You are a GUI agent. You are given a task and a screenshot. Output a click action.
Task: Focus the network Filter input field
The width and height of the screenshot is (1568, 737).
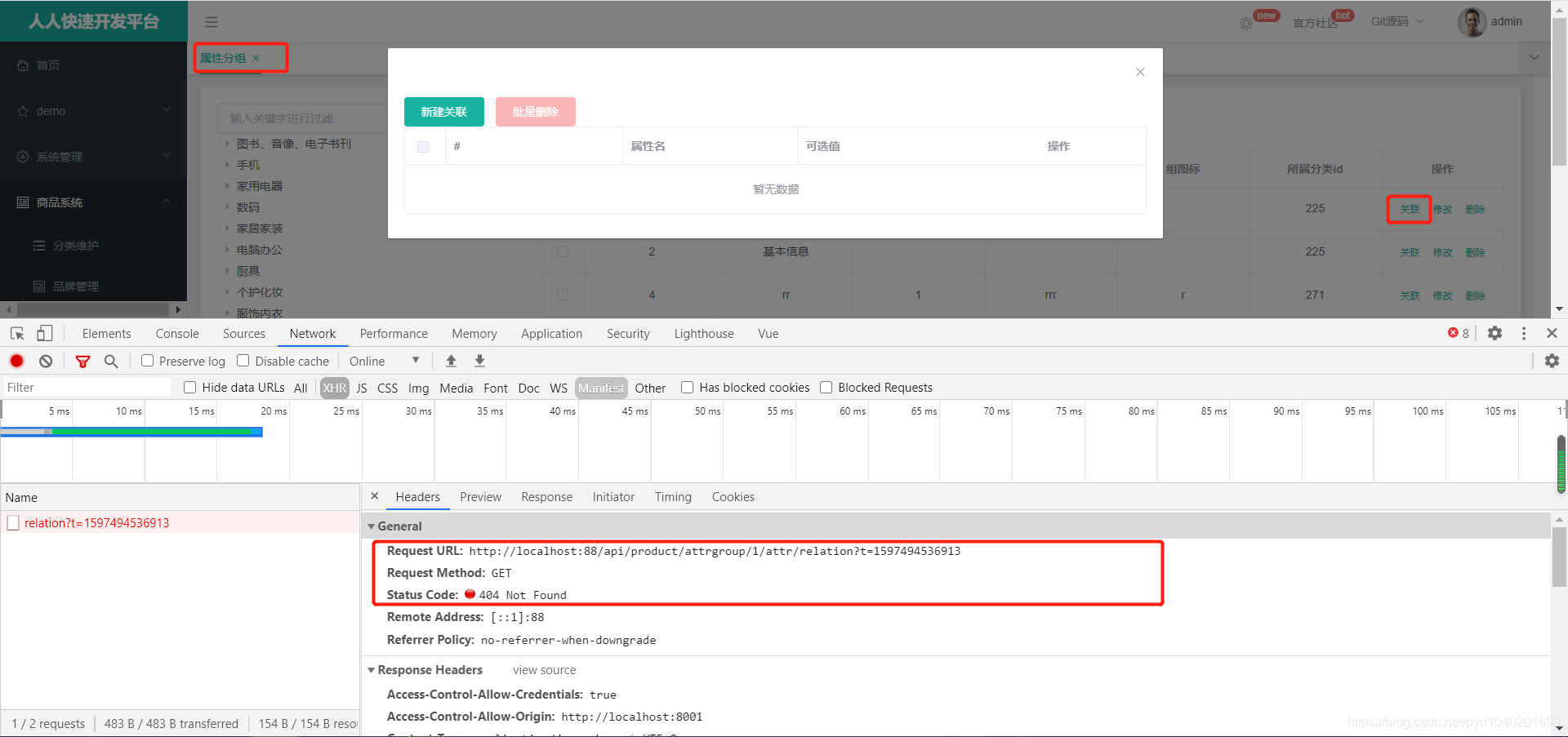coord(87,388)
